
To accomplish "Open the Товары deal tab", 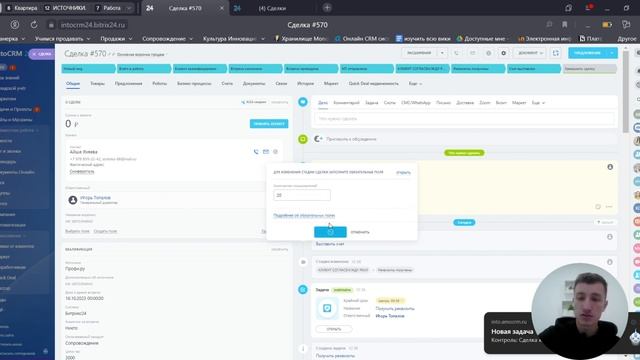I will 97,83.
